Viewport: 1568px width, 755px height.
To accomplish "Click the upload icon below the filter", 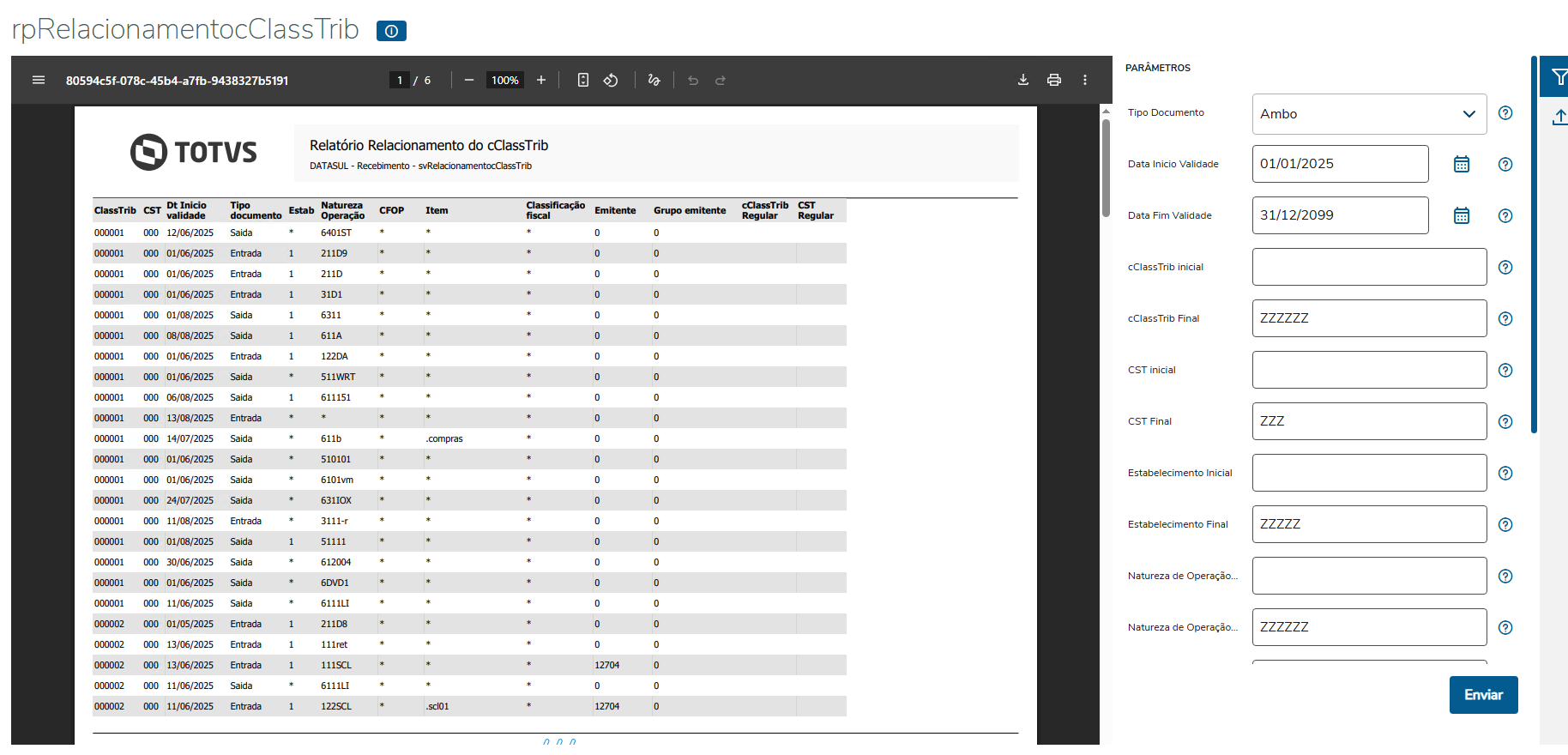I will coord(1559,118).
